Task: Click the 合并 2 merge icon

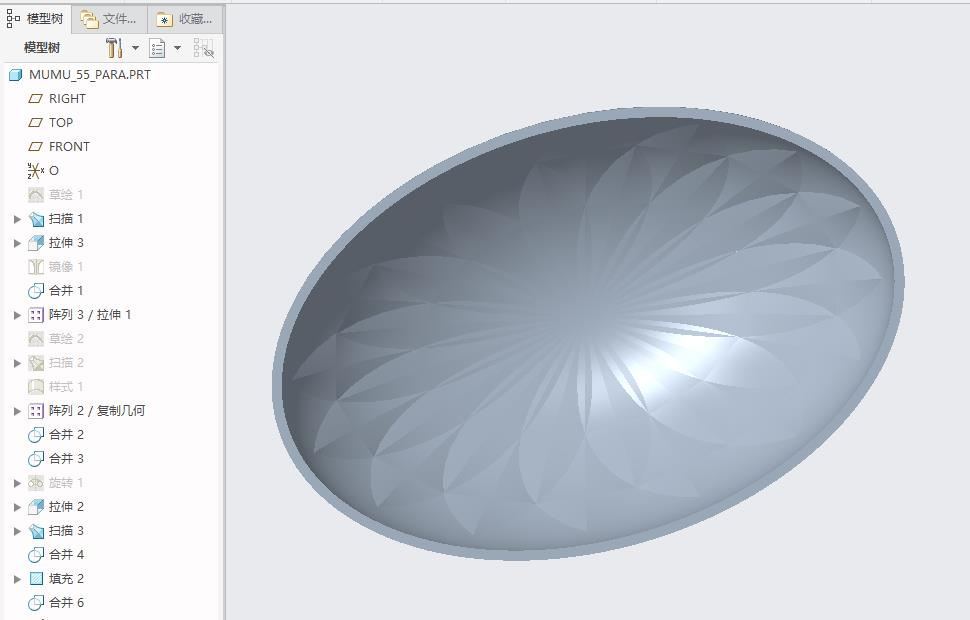Action: click(x=36, y=435)
